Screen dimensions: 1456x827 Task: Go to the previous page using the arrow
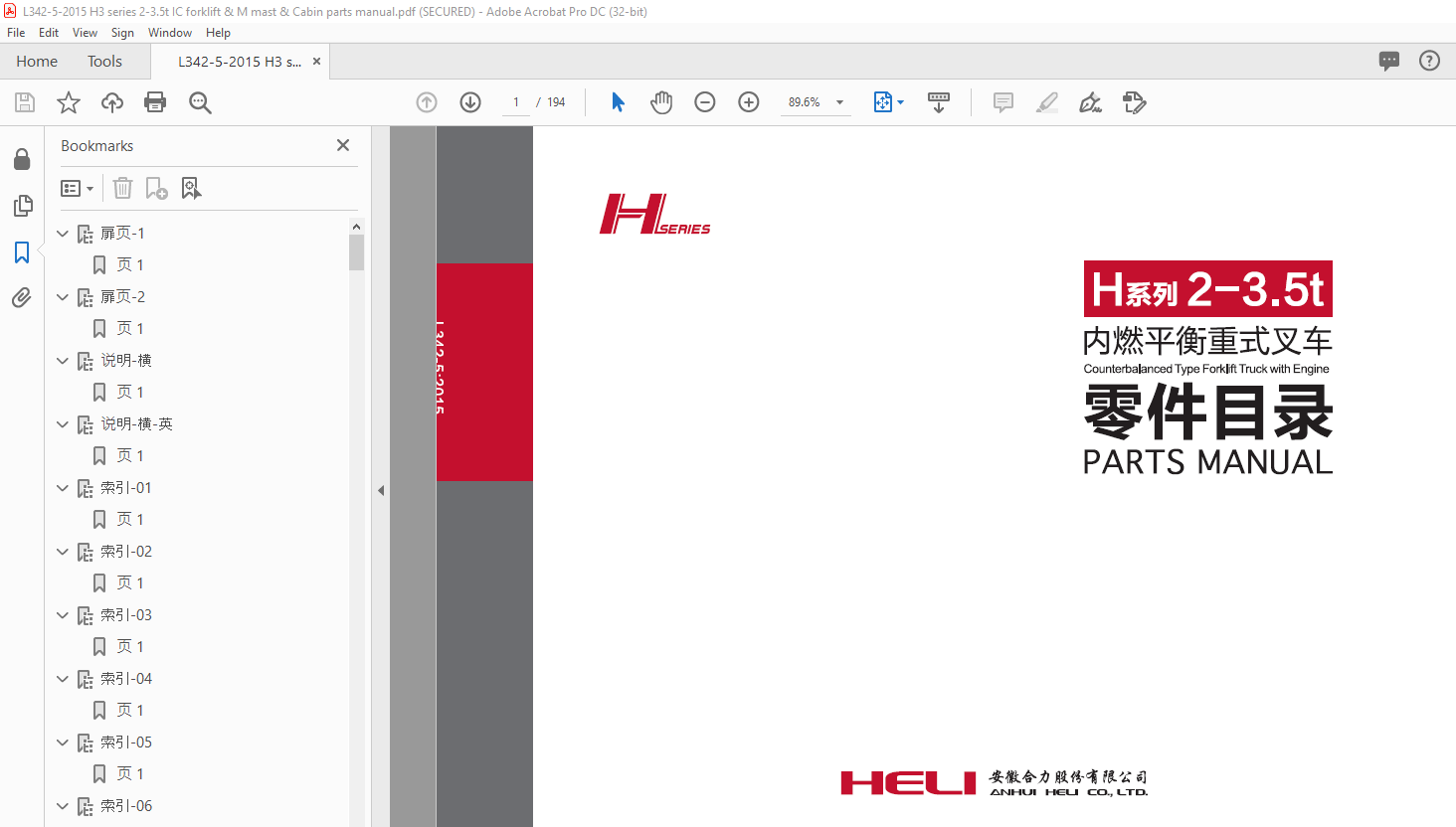[427, 102]
